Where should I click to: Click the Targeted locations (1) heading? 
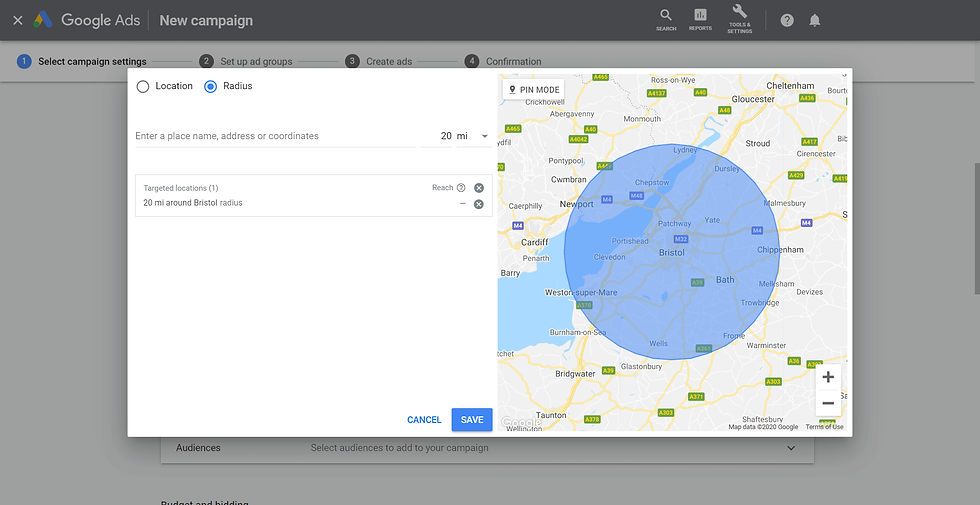coord(181,188)
